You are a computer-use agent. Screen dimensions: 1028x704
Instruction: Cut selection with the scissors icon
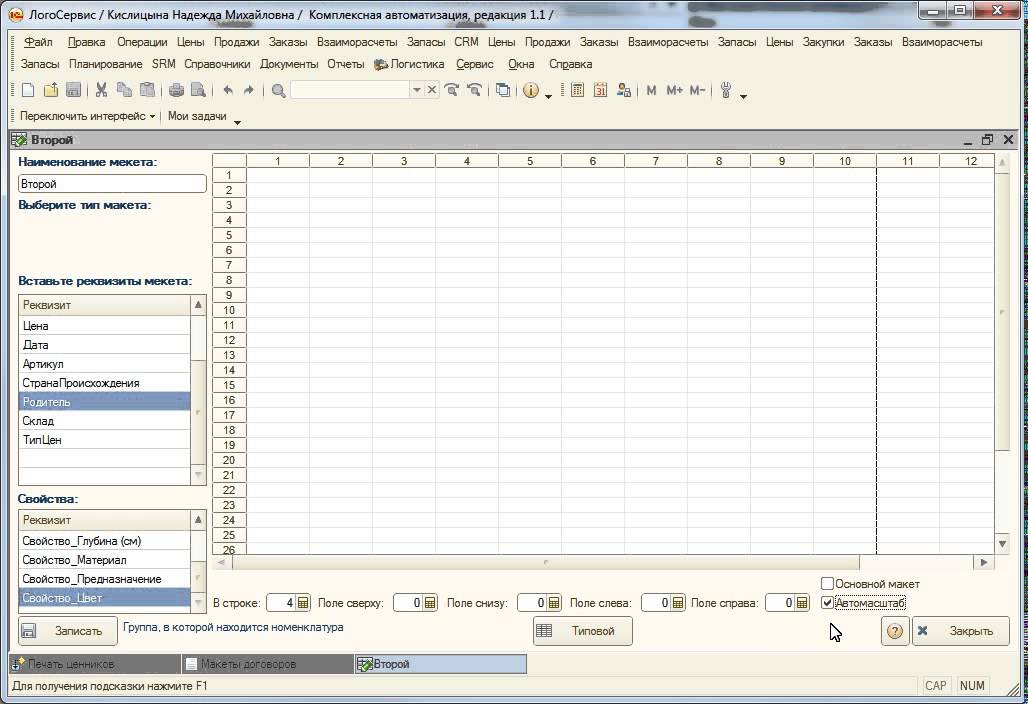(101, 90)
